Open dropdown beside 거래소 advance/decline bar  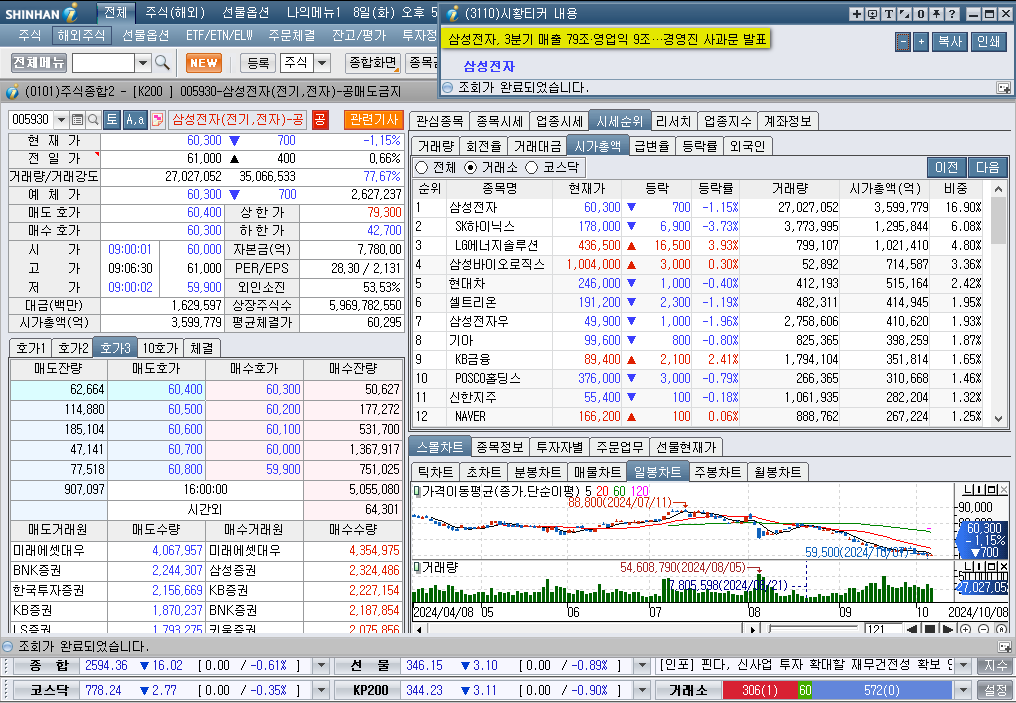(964, 690)
